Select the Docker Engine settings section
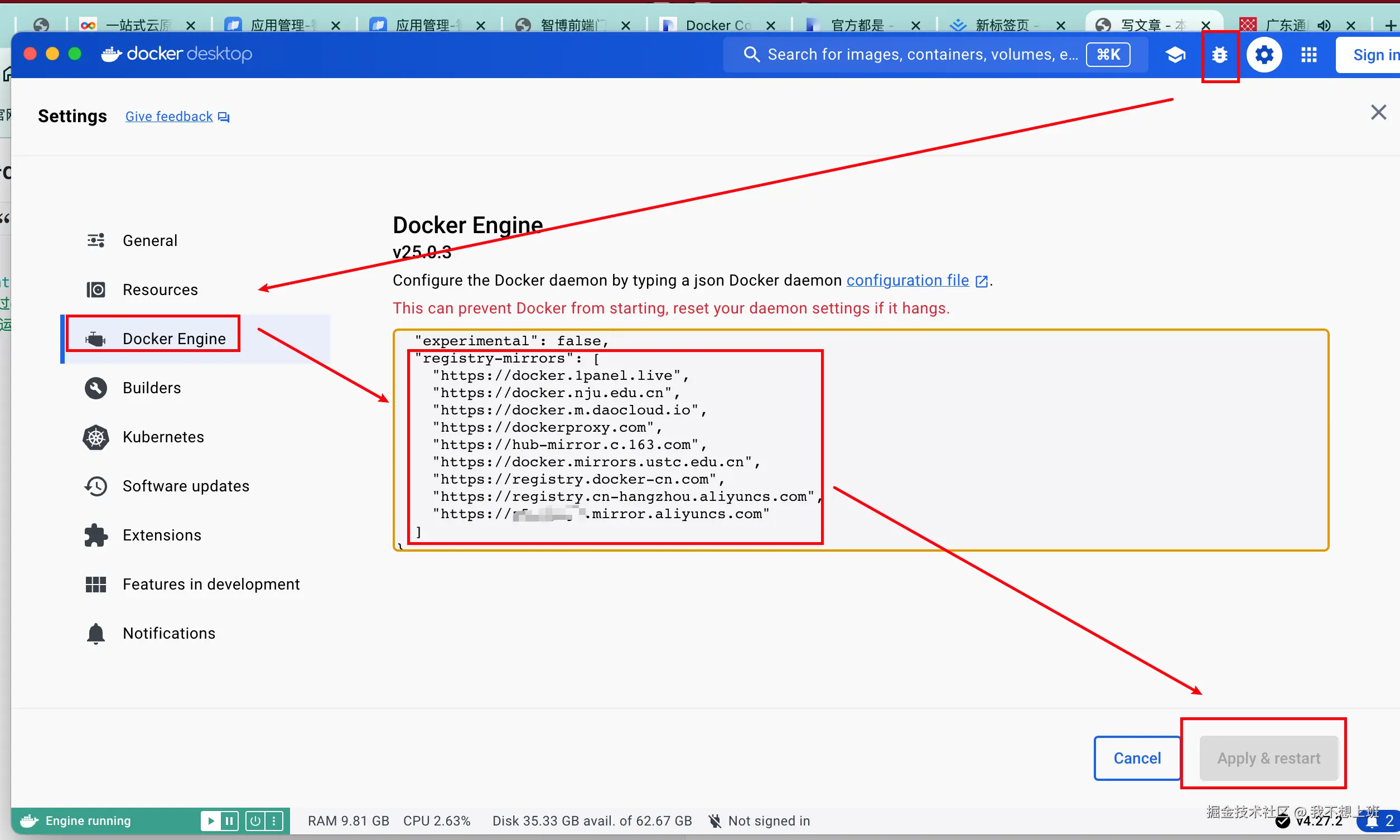 (x=196, y=339)
